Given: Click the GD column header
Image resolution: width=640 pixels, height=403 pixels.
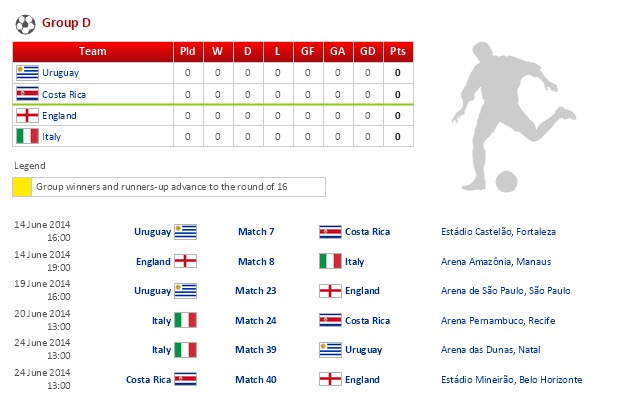Looking at the screenshot, I should pos(368,52).
